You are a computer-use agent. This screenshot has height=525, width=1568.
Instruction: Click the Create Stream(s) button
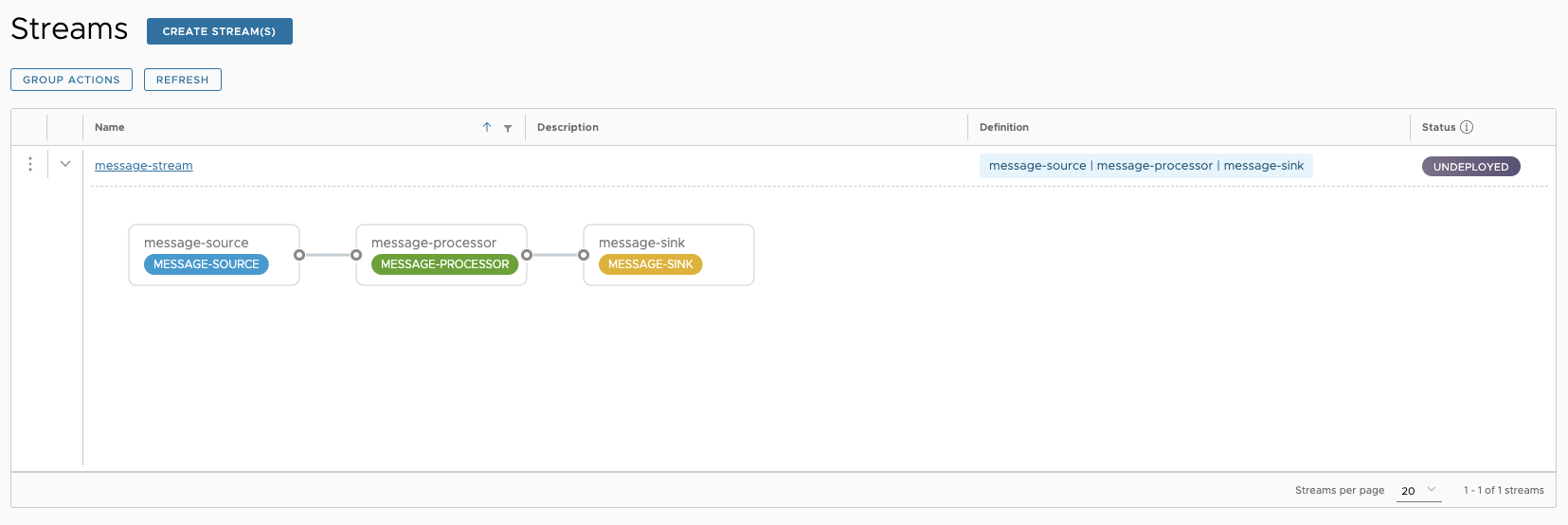[x=219, y=31]
